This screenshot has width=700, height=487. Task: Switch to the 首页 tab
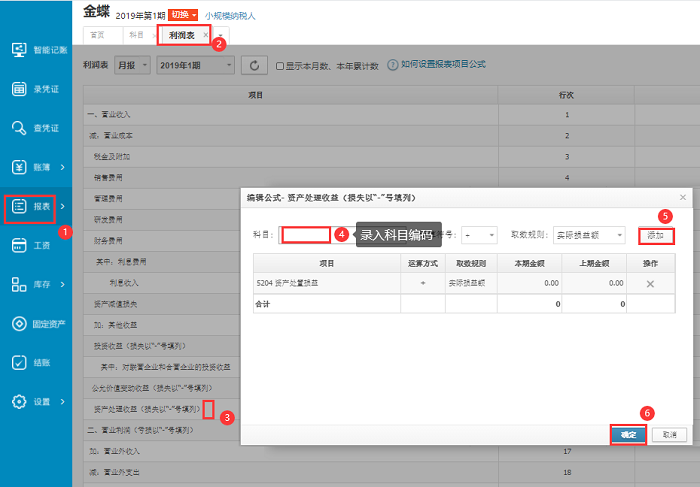click(98, 35)
